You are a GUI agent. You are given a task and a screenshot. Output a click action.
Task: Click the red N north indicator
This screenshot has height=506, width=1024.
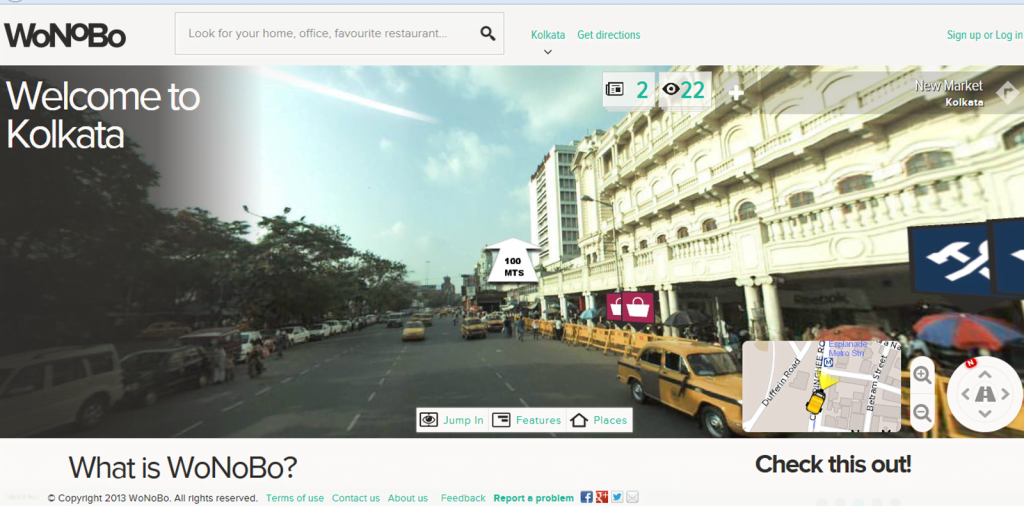[970, 363]
